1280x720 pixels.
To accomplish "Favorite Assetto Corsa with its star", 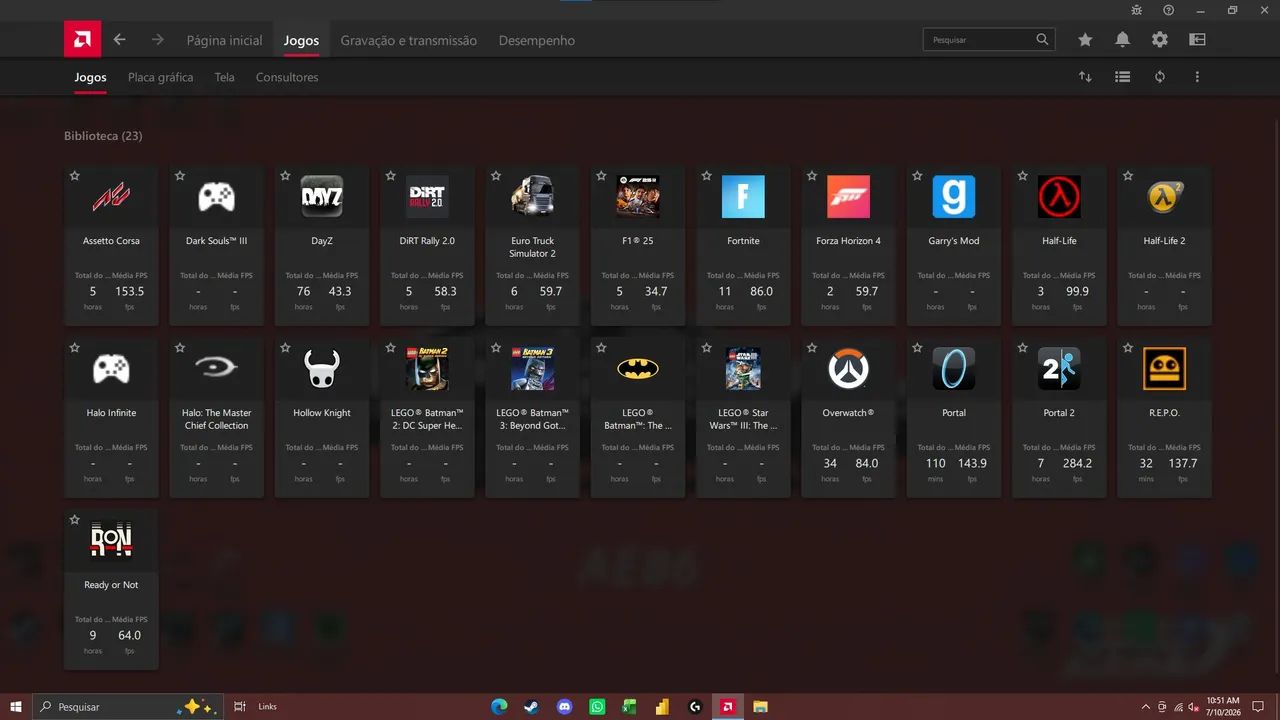I will pyautogui.click(x=74, y=176).
